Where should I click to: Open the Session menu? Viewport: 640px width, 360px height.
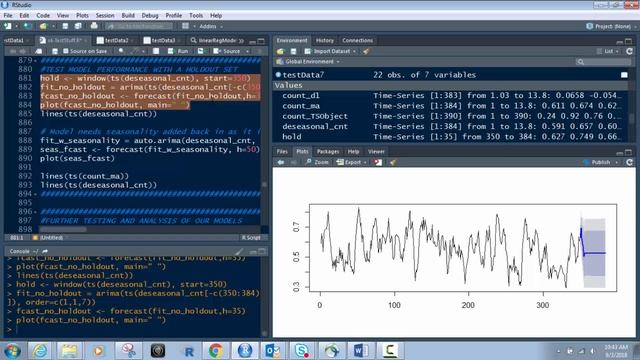(x=105, y=16)
